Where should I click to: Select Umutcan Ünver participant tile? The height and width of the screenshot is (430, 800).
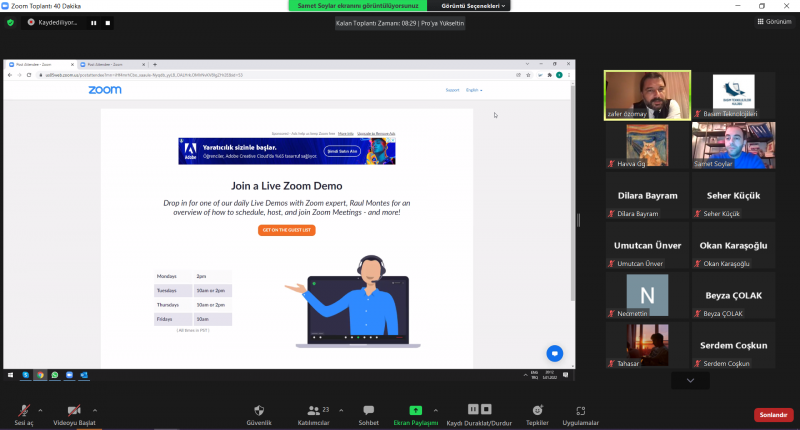pos(647,245)
